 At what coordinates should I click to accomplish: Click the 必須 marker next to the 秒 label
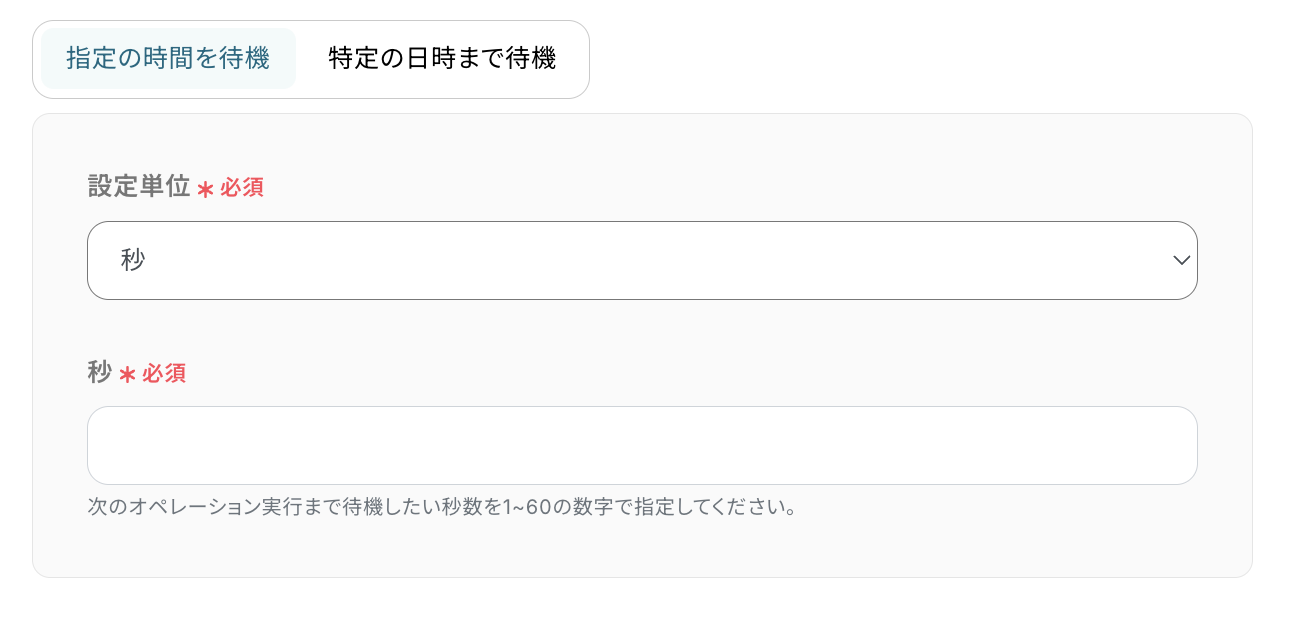pos(164,374)
